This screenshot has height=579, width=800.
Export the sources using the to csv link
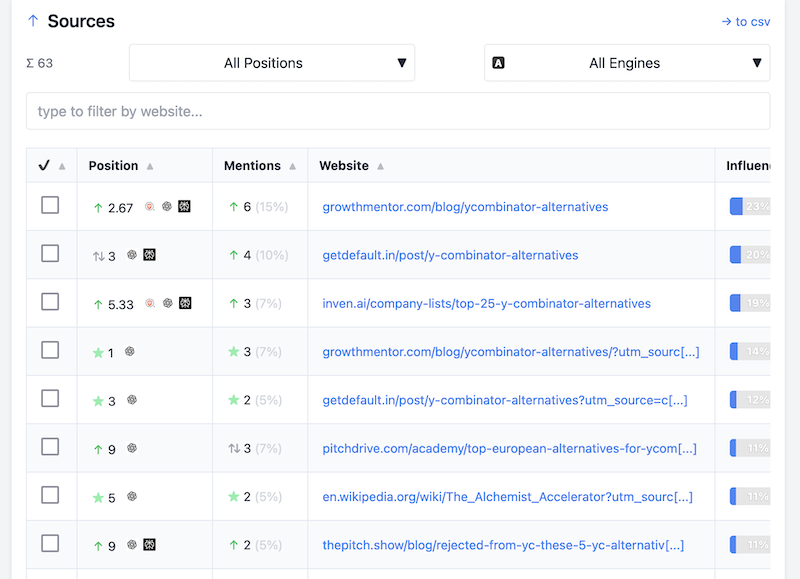click(x=748, y=20)
